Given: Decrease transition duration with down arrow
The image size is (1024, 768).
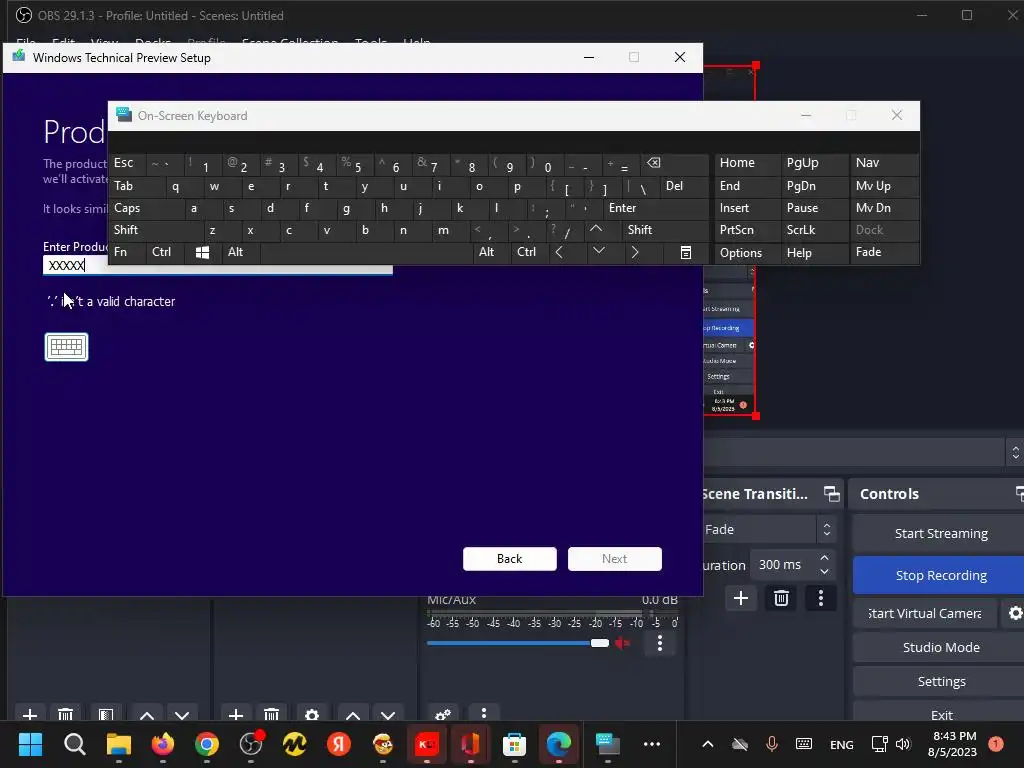Looking at the screenshot, I should [x=824, y=572].
